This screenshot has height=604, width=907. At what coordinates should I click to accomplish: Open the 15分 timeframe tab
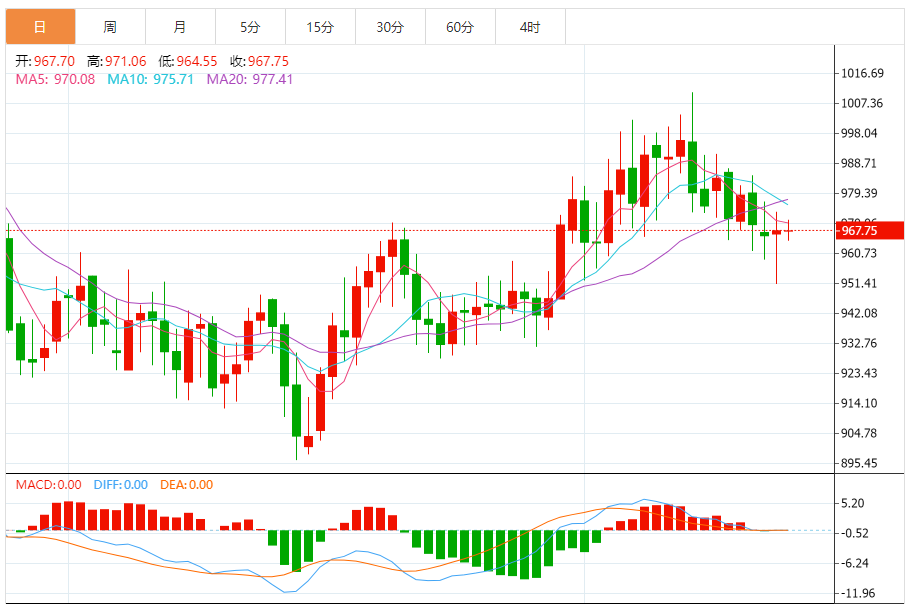click(320, 27)
